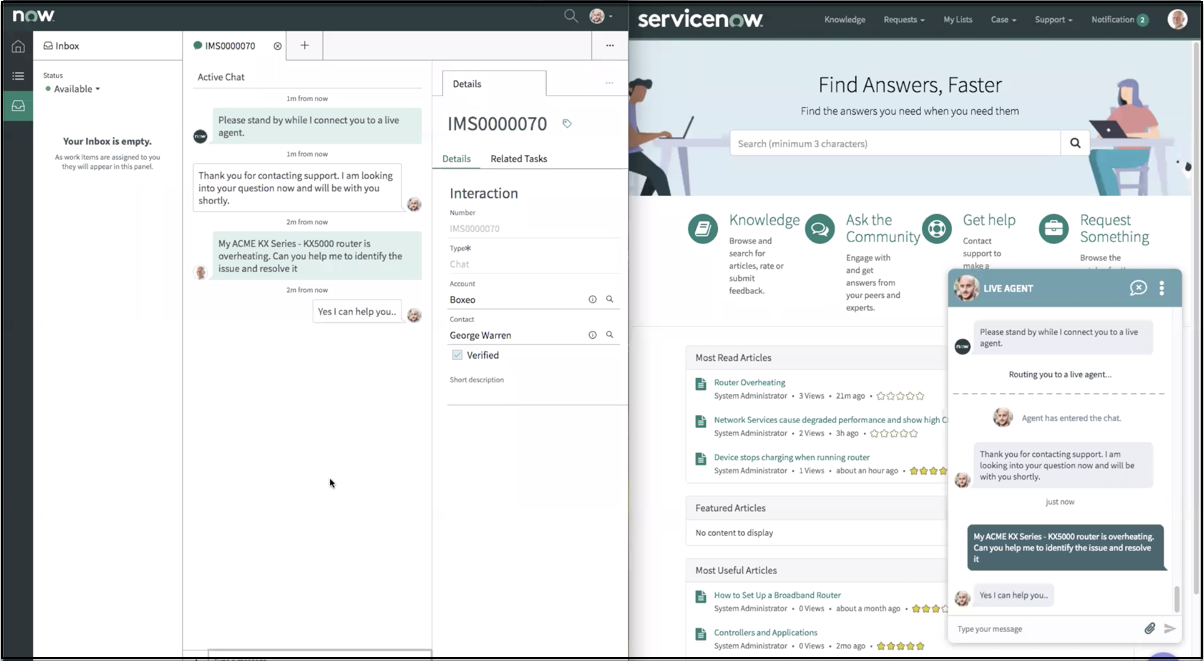Open agent avatar menu in Now header
The image size is (1204, 661).
click(x=600, y=16)
